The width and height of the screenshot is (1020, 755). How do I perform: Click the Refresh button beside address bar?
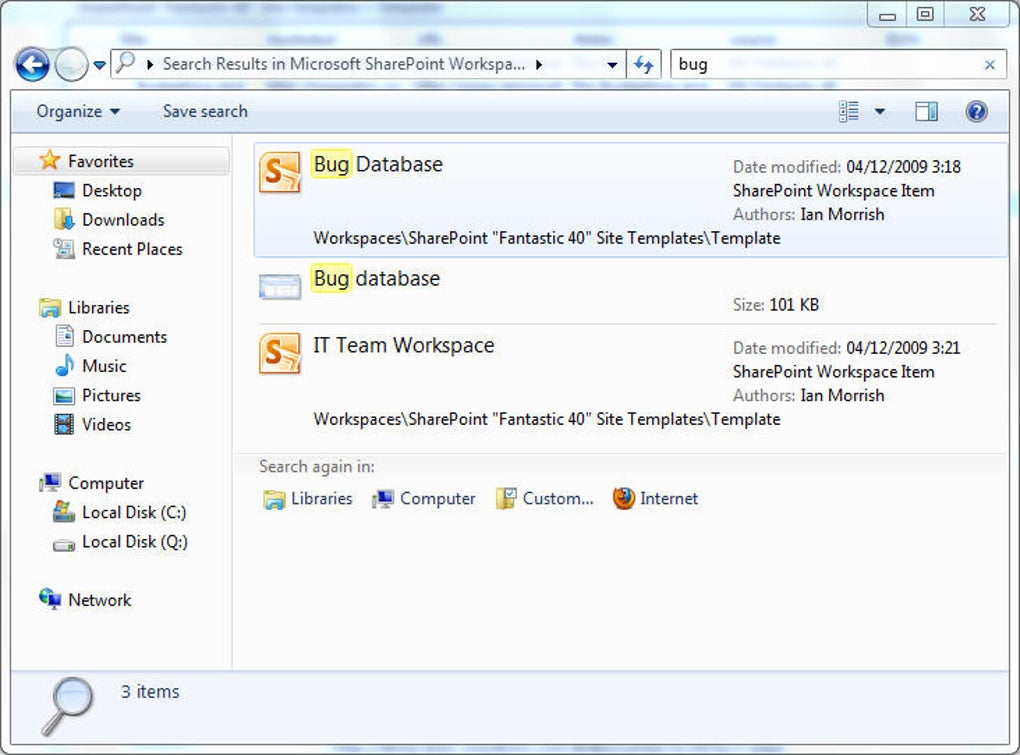[x=643, y=64]
